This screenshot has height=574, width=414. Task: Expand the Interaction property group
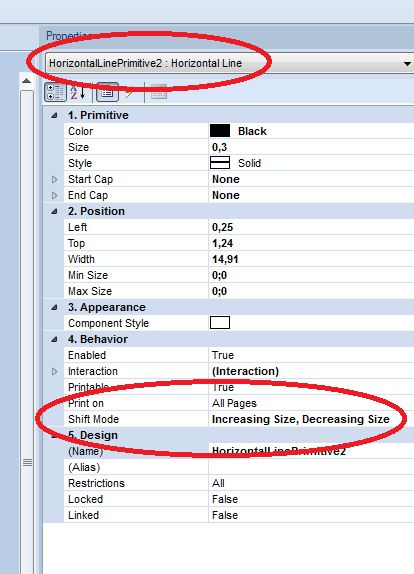(x=55, y=371)
